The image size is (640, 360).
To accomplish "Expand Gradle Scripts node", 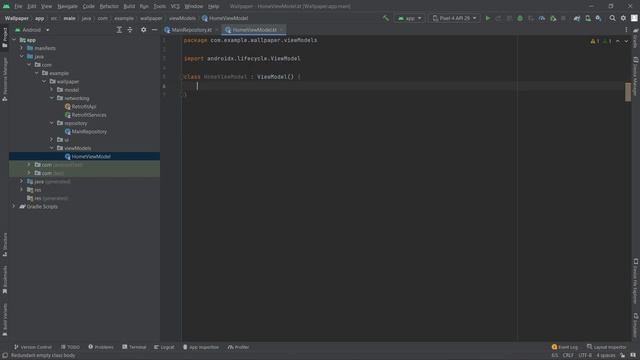I will [14, 207].
